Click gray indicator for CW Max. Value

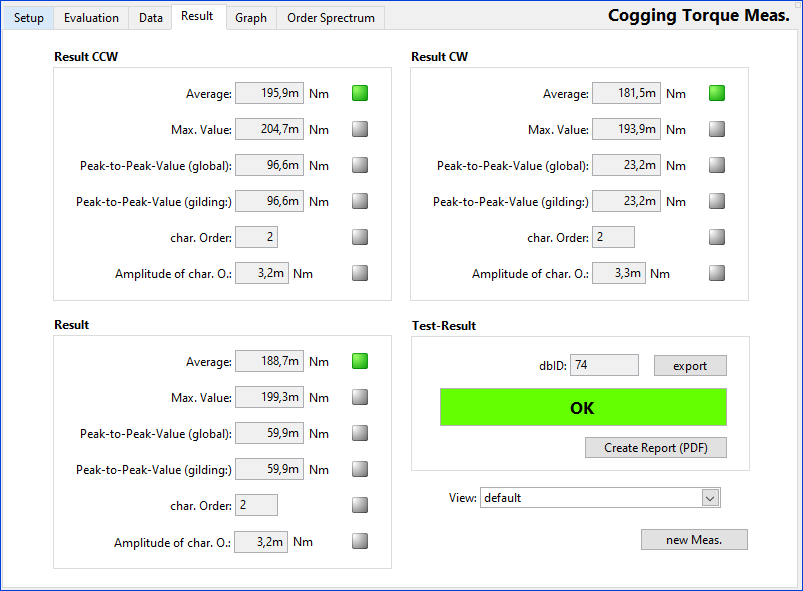(717, 129)
